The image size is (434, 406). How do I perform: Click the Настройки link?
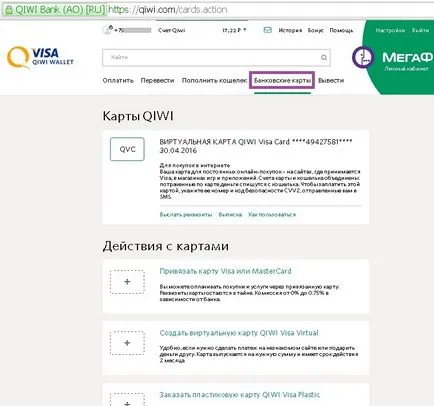tap(390, 30)
